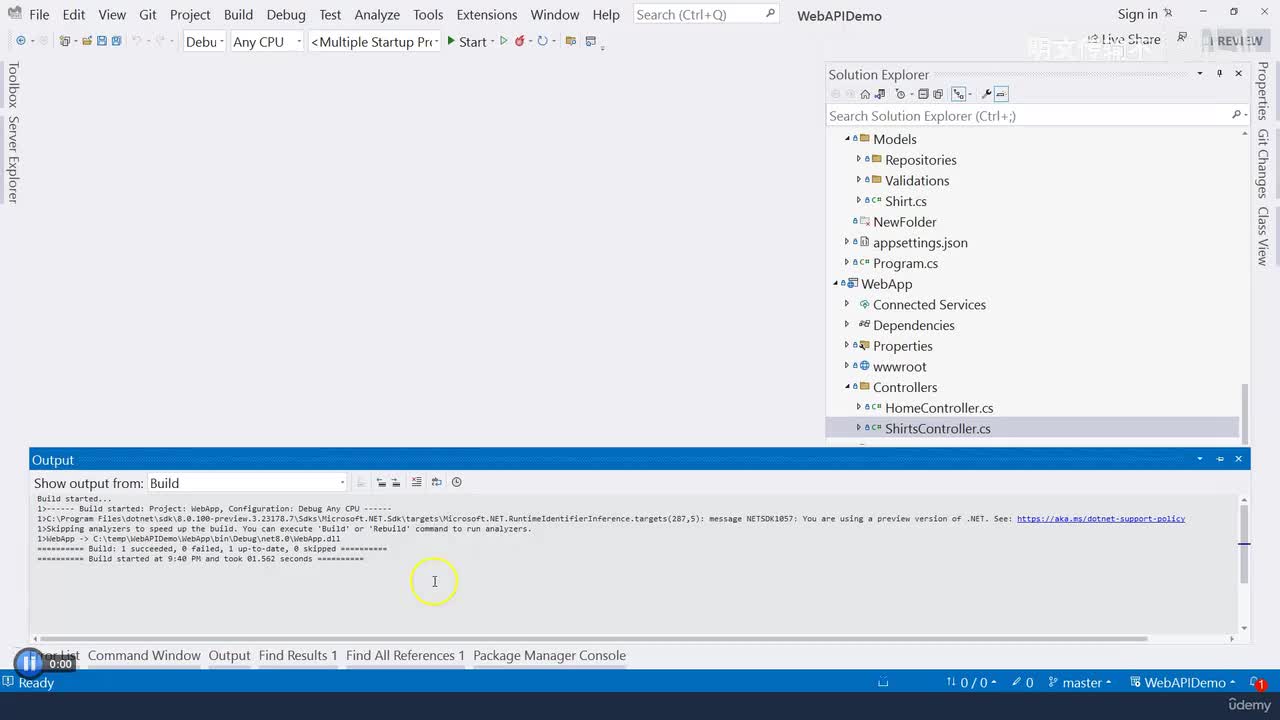
Task: Click the Live Share button label
Action: (x=1131, y=40)
